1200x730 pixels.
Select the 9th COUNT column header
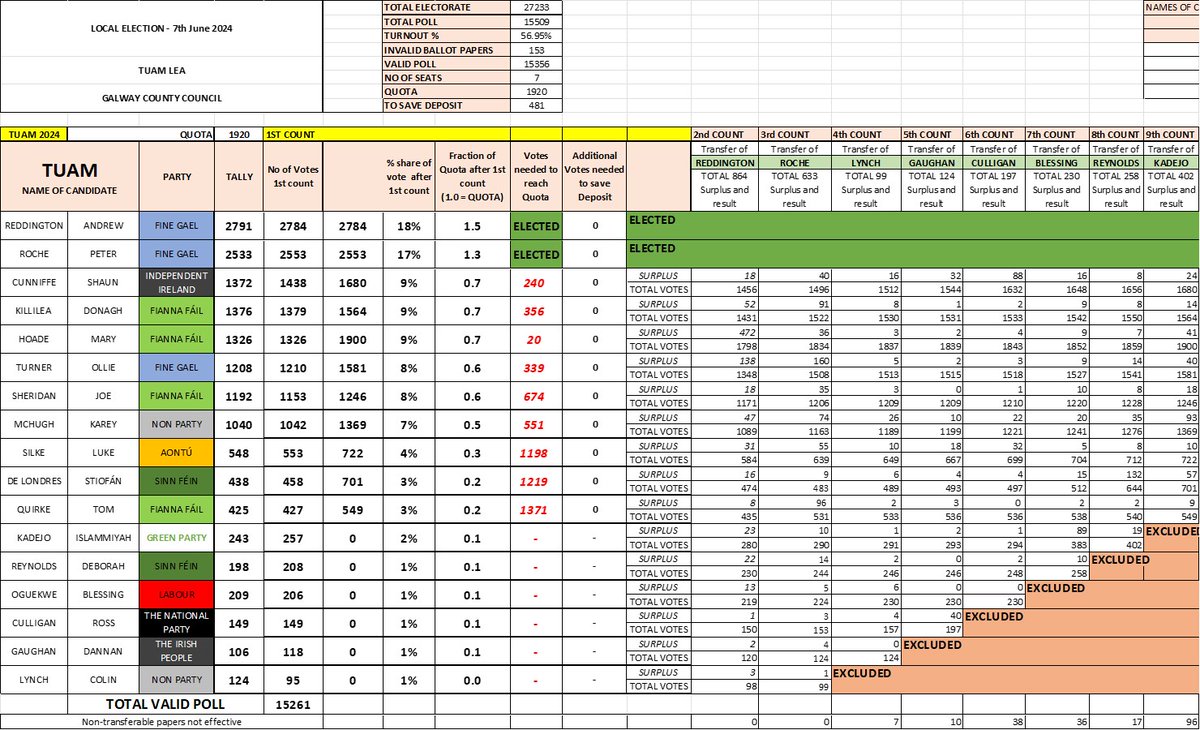[1171, 134]
